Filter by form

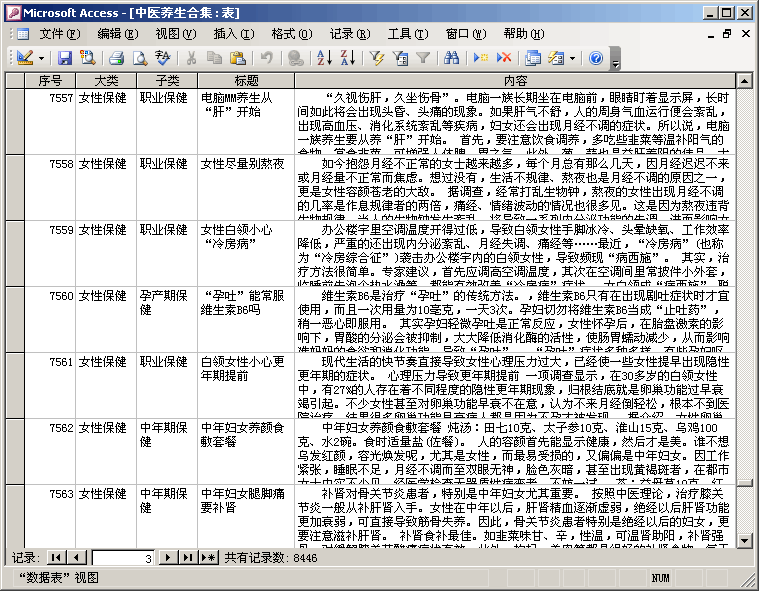[400, 58]
